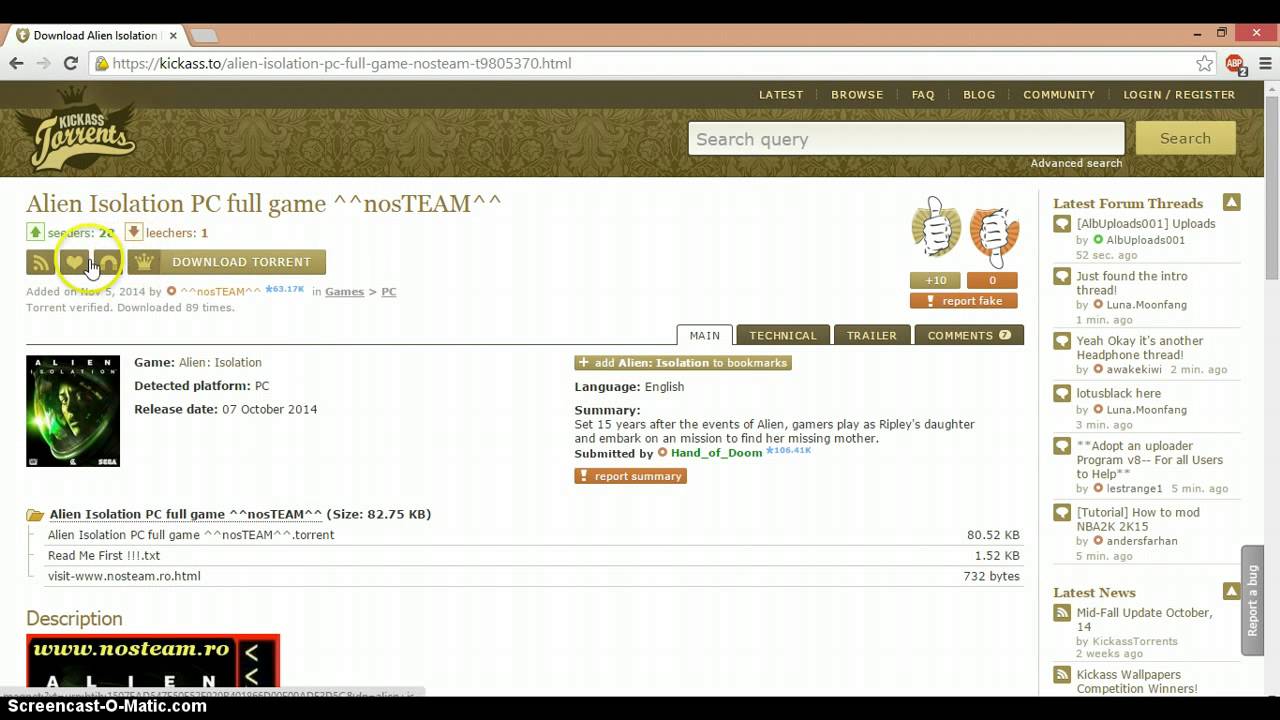Click the folder icon next to torrent name

36,515
